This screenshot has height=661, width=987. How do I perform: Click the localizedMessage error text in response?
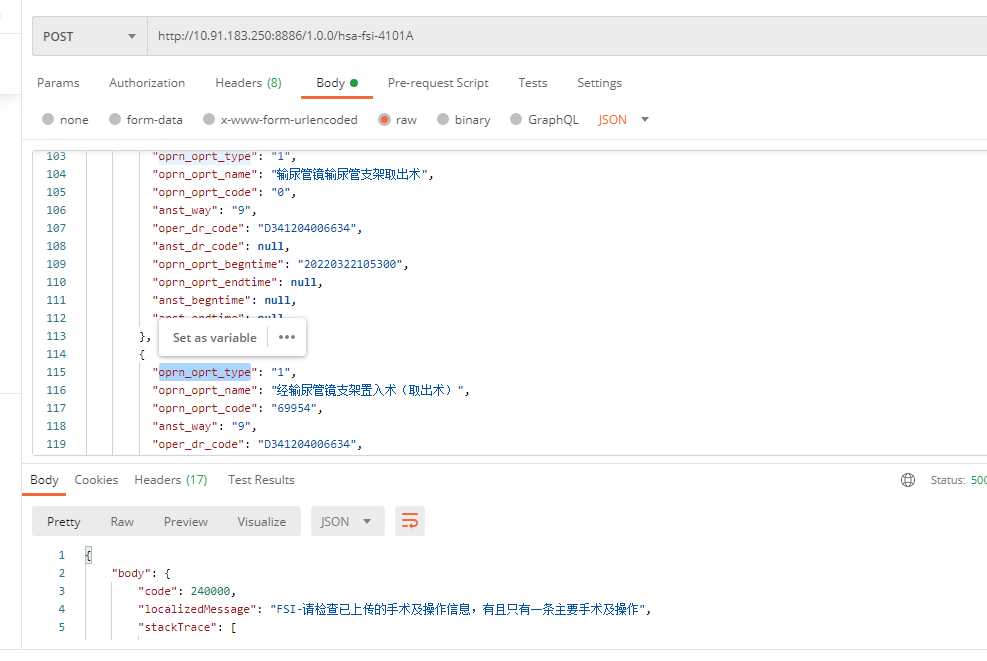[x=458, y=609]
